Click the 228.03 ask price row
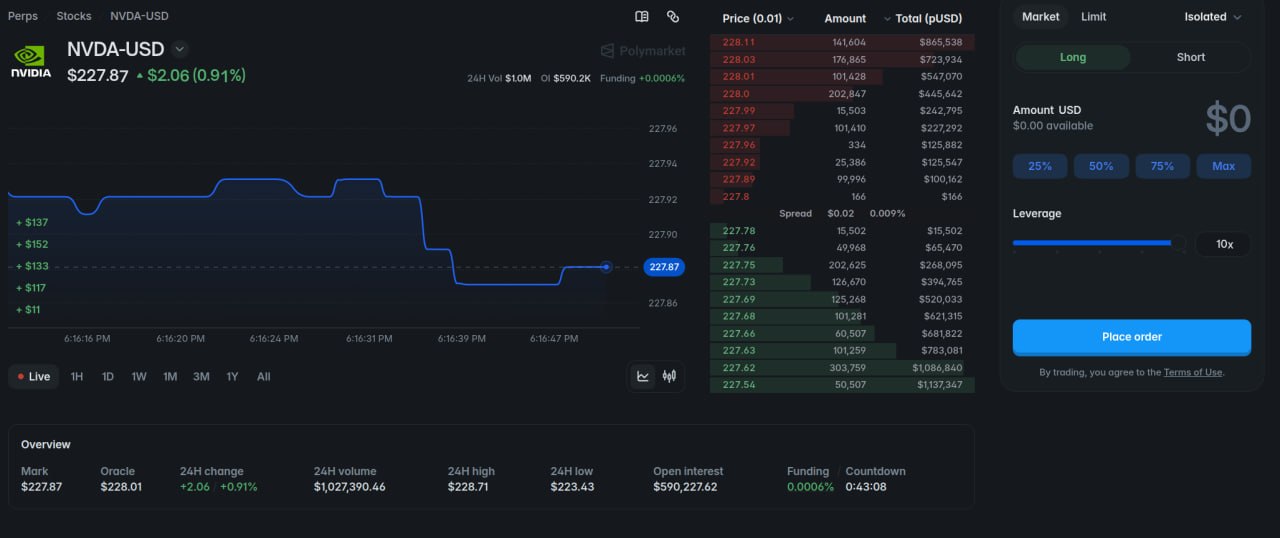 (842, 59)
